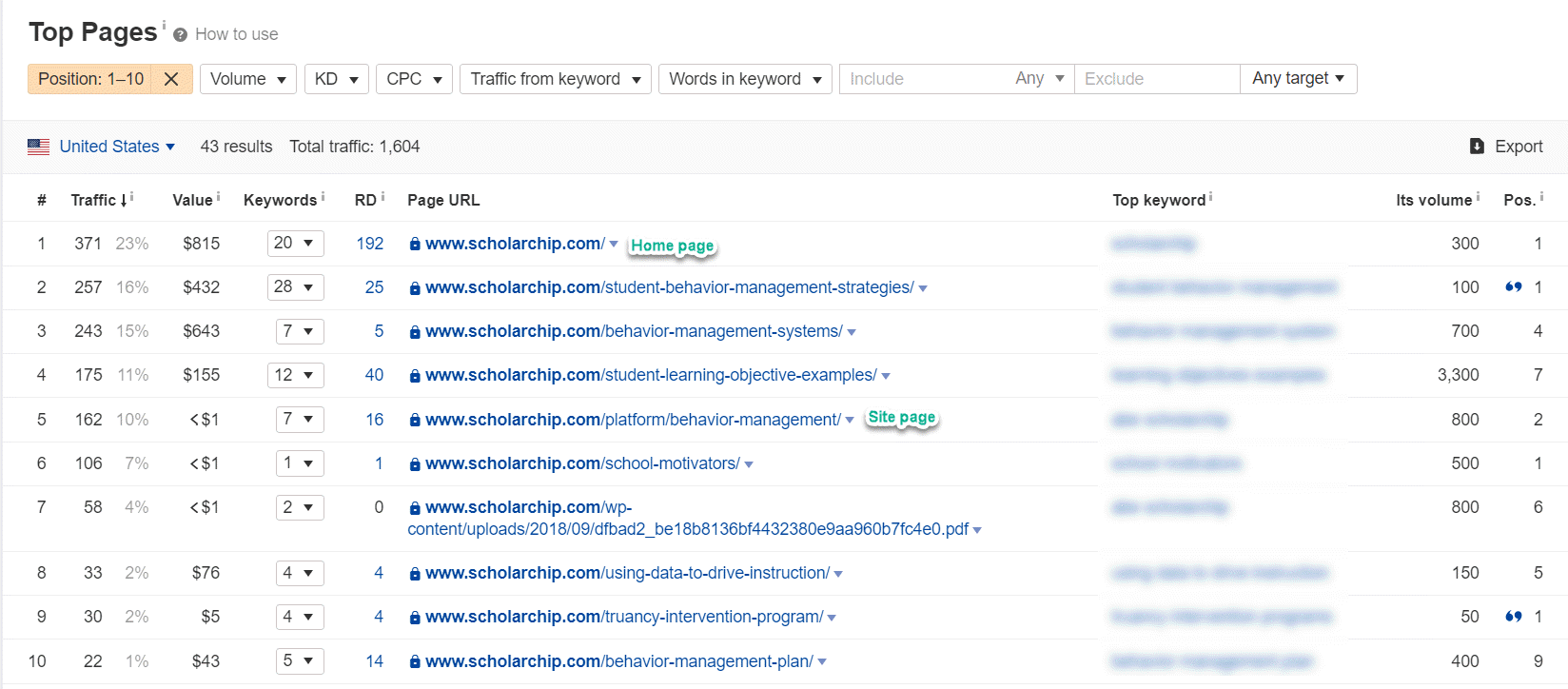Click the 43 results text

(236, 147)
